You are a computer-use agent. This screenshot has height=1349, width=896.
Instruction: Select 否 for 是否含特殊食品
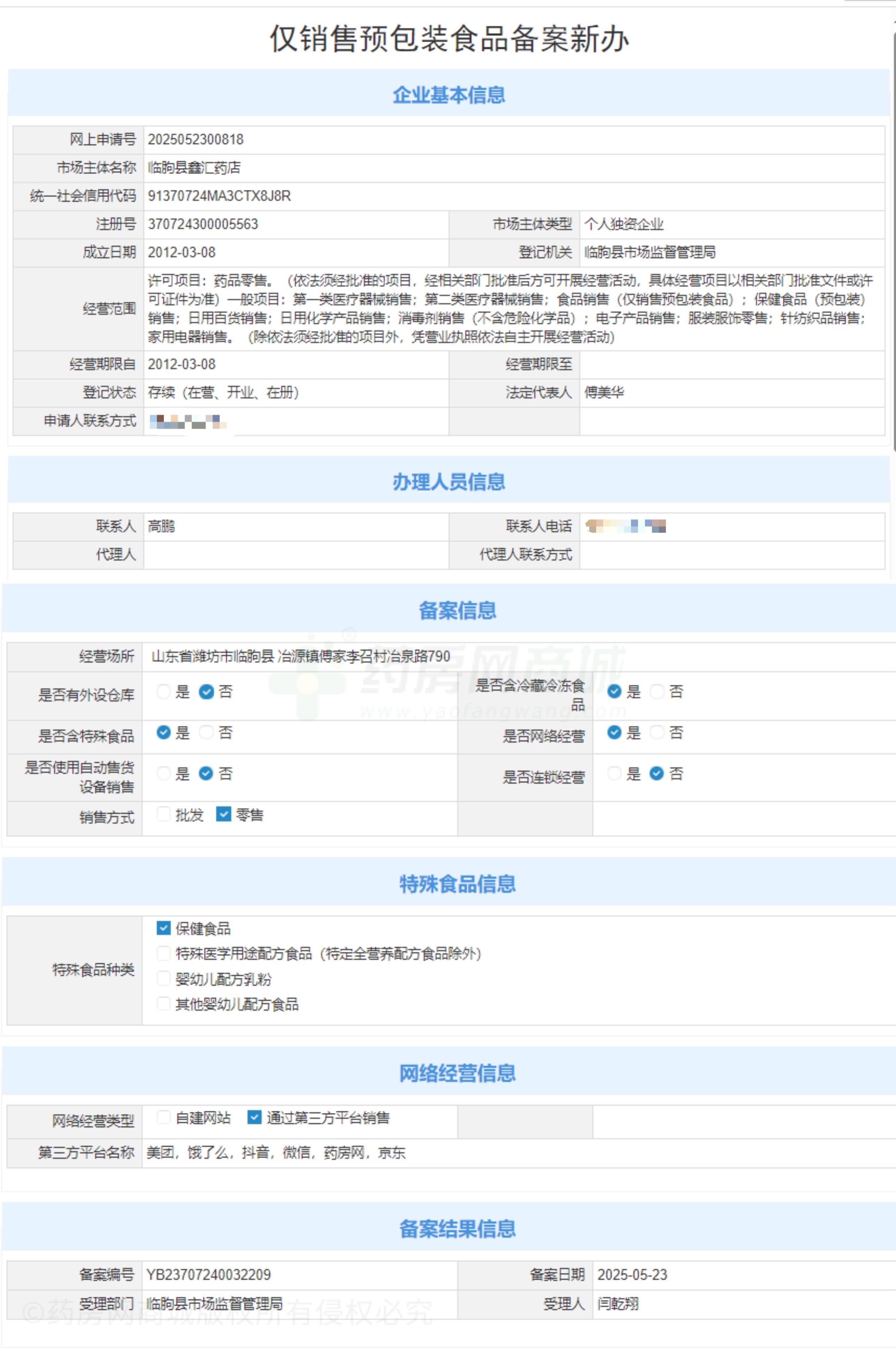[206, 733]
